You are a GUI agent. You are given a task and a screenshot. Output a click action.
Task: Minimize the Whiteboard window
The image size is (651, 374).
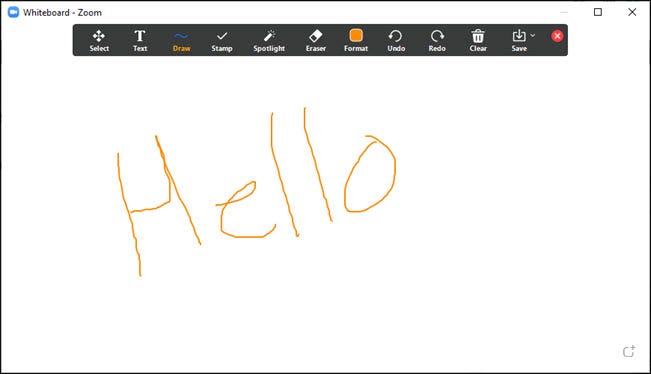coord(564,12)
